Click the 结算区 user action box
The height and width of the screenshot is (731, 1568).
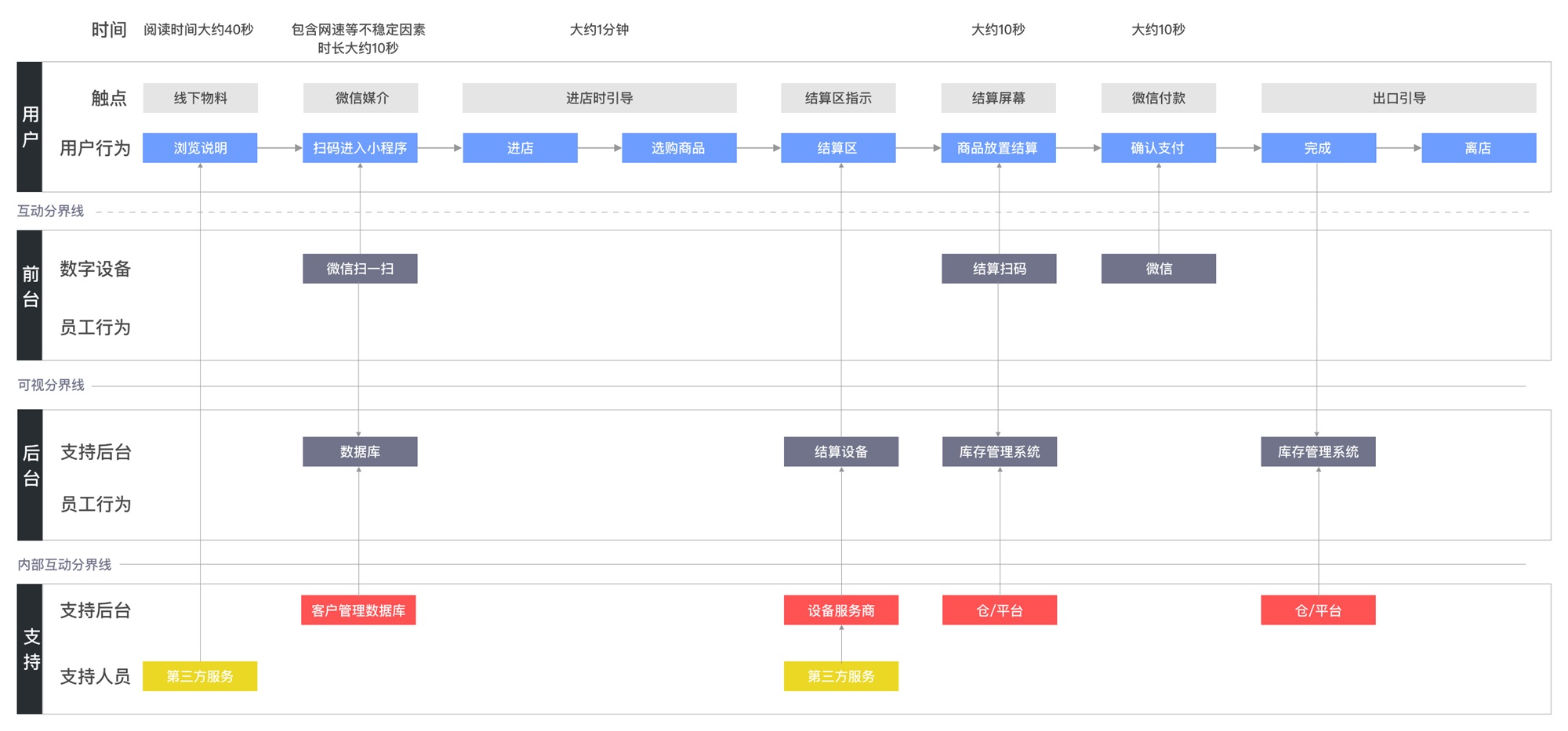pyautogui.click(x=838, y=148)
